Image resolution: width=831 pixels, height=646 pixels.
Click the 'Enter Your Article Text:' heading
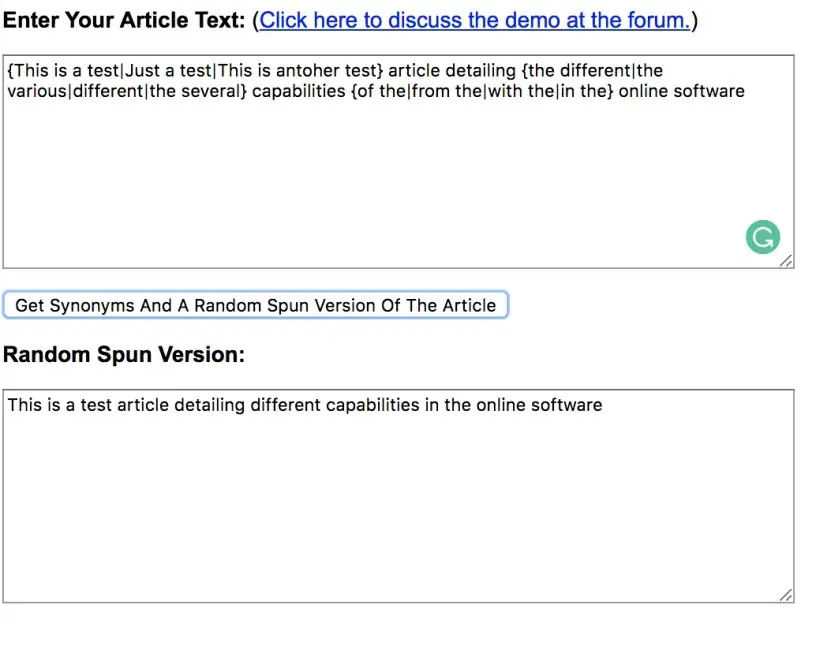pyautogui.click(x=124, y=21)
